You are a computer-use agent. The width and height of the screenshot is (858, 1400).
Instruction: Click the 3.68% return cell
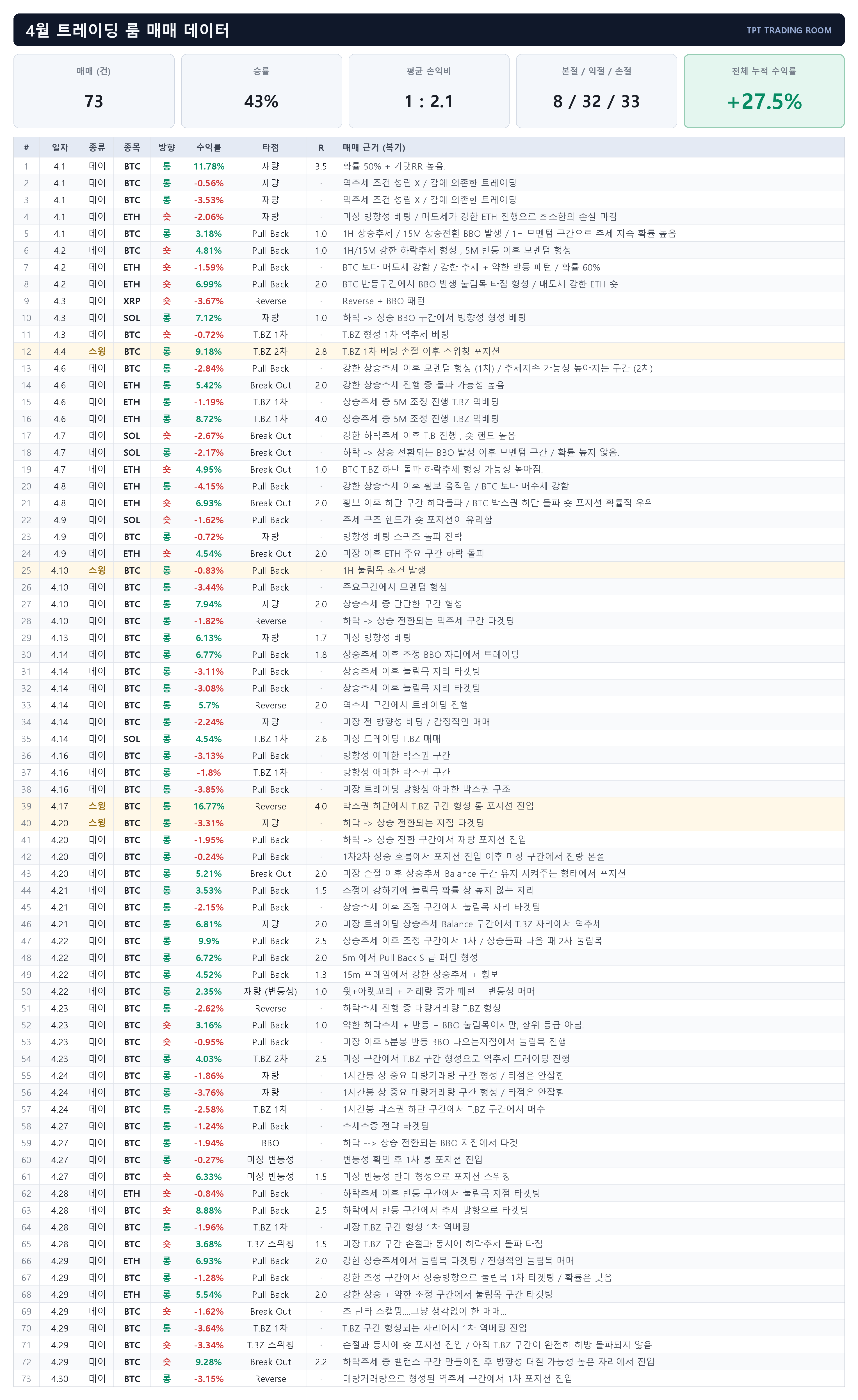click(x=209, y=1245)
